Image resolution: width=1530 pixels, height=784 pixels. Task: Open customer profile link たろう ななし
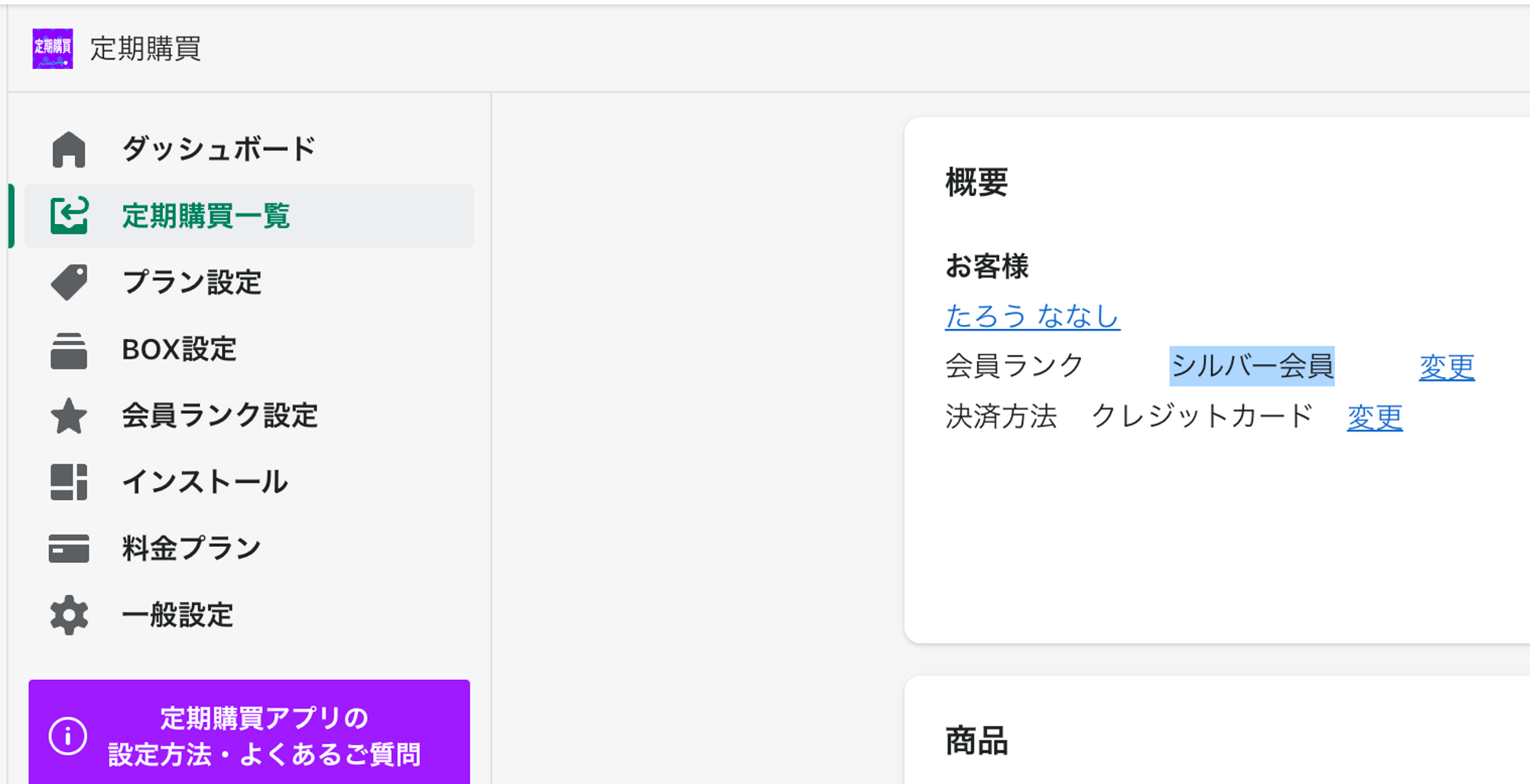point(1032,316)
